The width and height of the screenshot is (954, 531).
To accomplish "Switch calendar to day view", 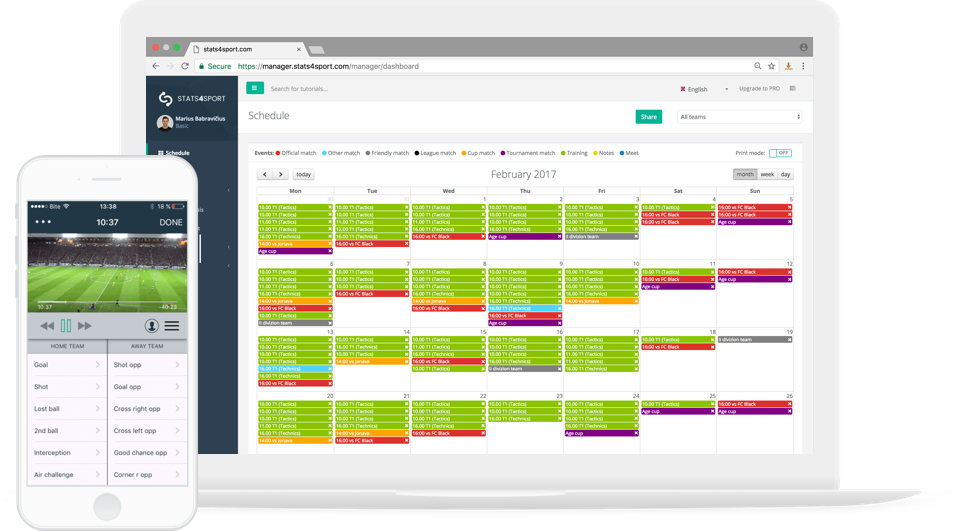I will (x=785, y=175).
